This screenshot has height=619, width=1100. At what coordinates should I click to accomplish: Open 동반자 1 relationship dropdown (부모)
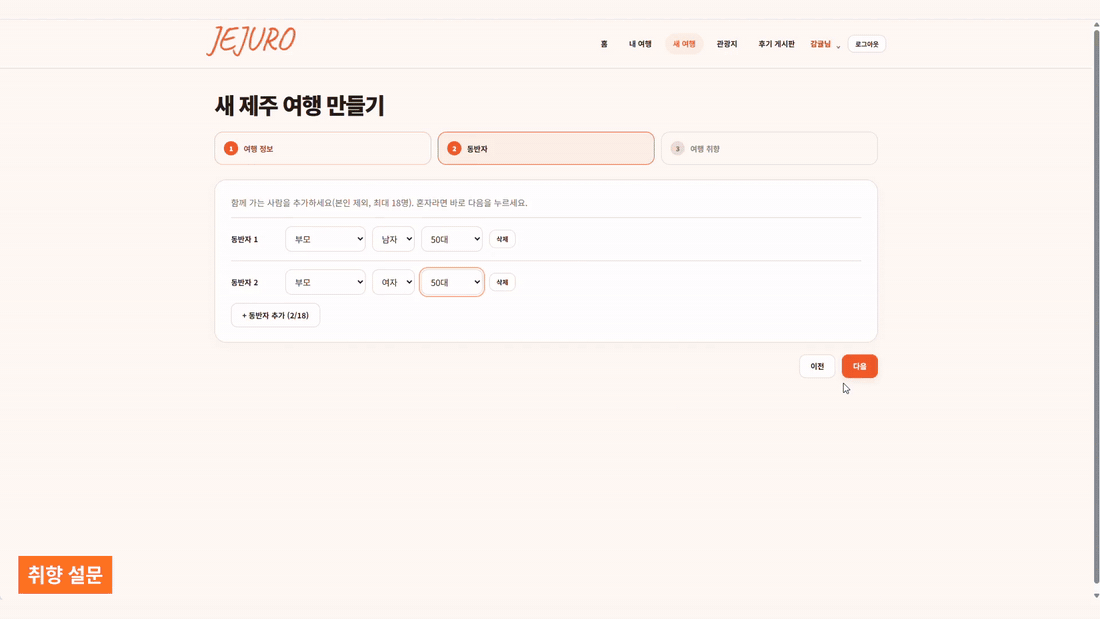pos(326,239)
